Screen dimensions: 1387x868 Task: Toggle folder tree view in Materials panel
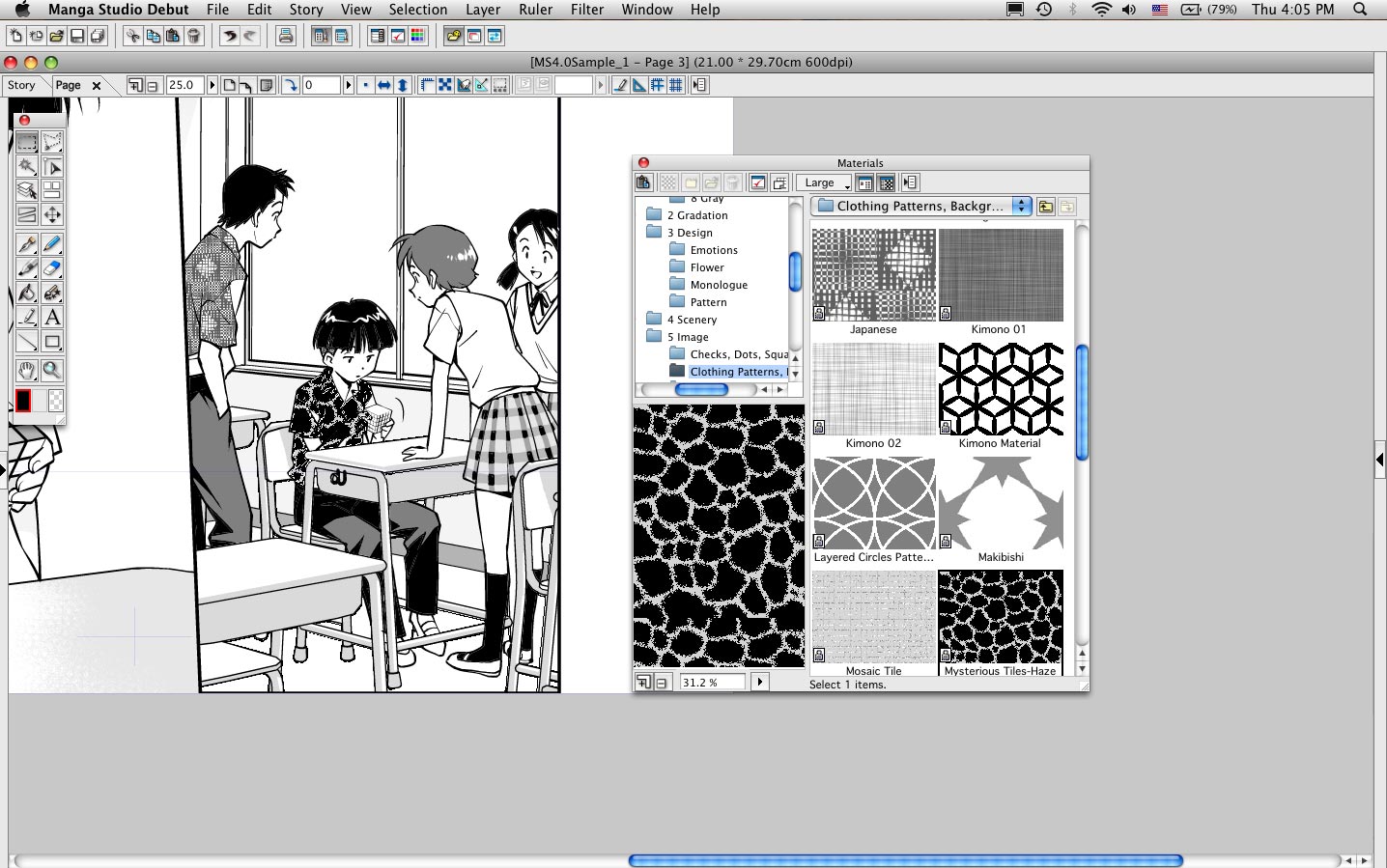click(865, 182)
